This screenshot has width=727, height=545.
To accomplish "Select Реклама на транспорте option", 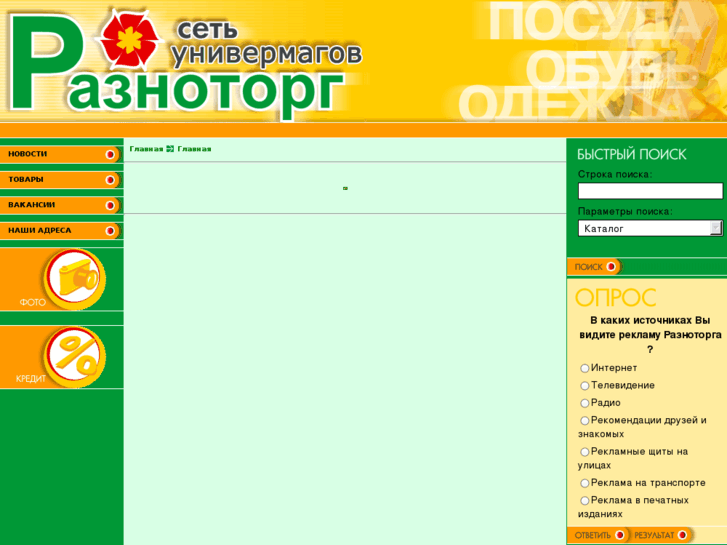I will click(x=585, y=484).
